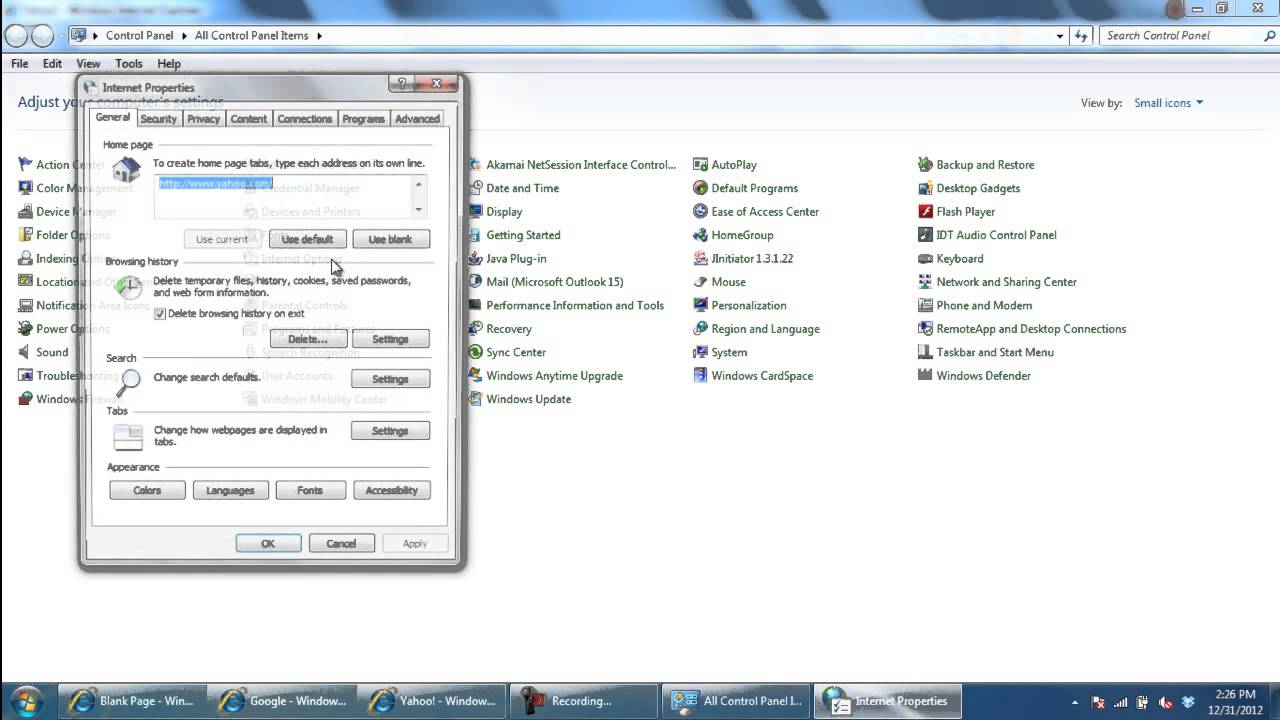The height and width of the screenshot is (720, 1280).
Task: Open JInitiator 1.3.1.22 icon
Action: click(x=744, y=258)
